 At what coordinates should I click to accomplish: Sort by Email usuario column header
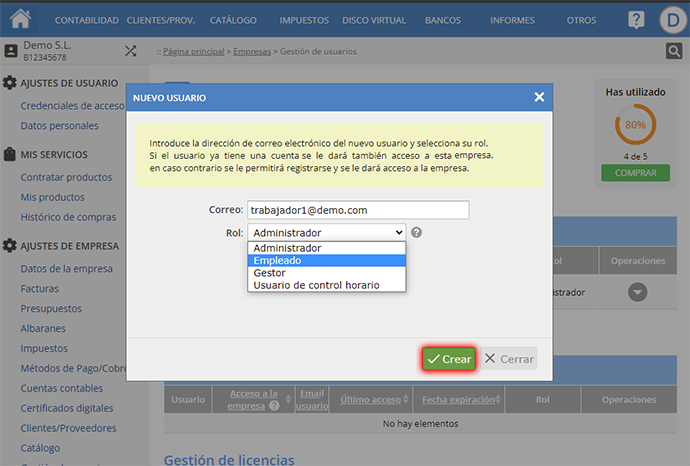pyautogui.click(x=312, y=400)
